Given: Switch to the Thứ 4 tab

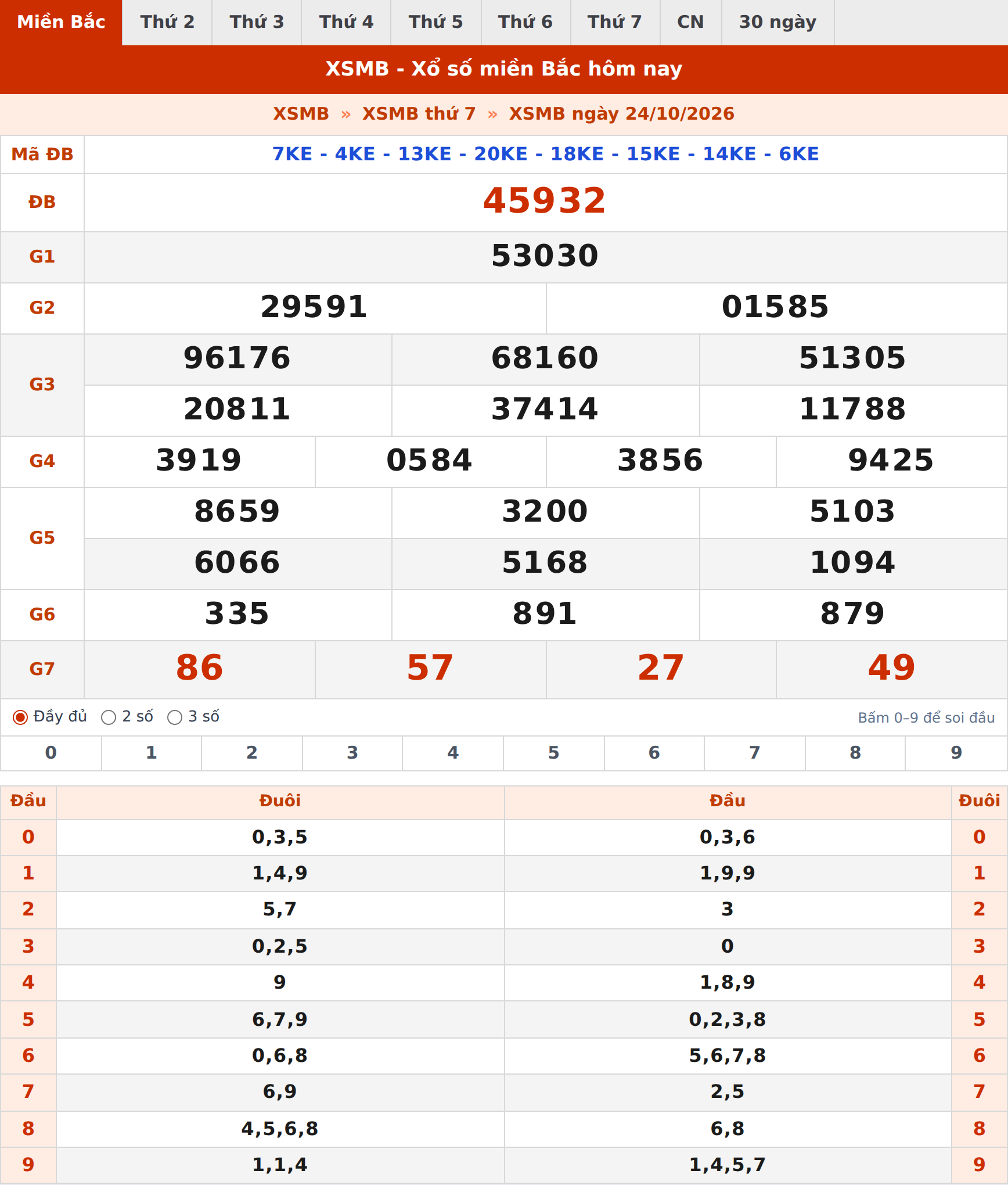Looking at the screenshot, I should click(x=346, y=22).
